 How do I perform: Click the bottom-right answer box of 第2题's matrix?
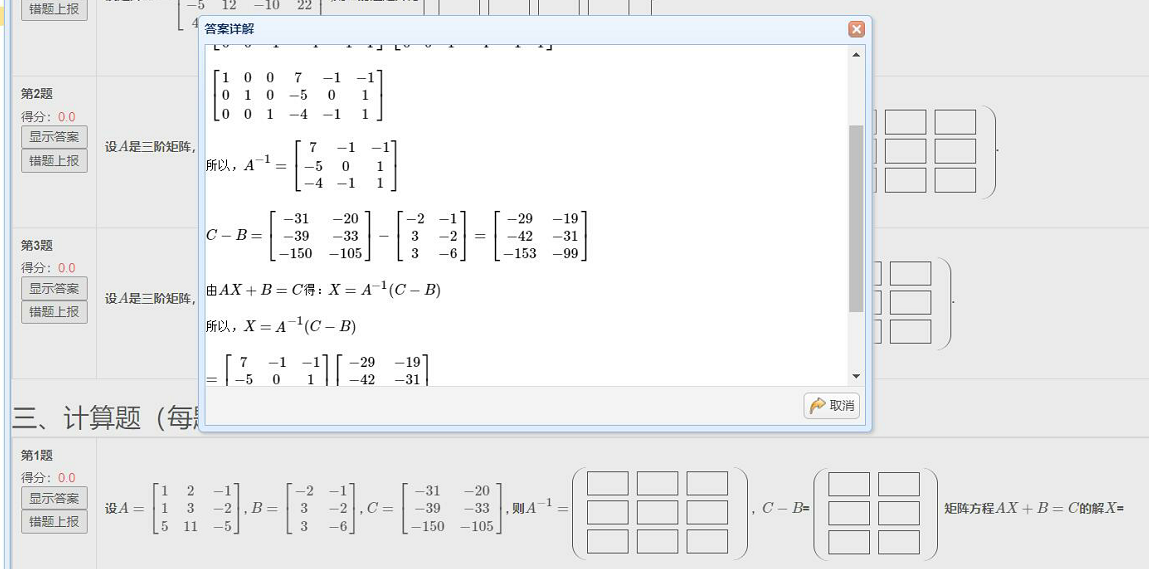pos(955,180)
